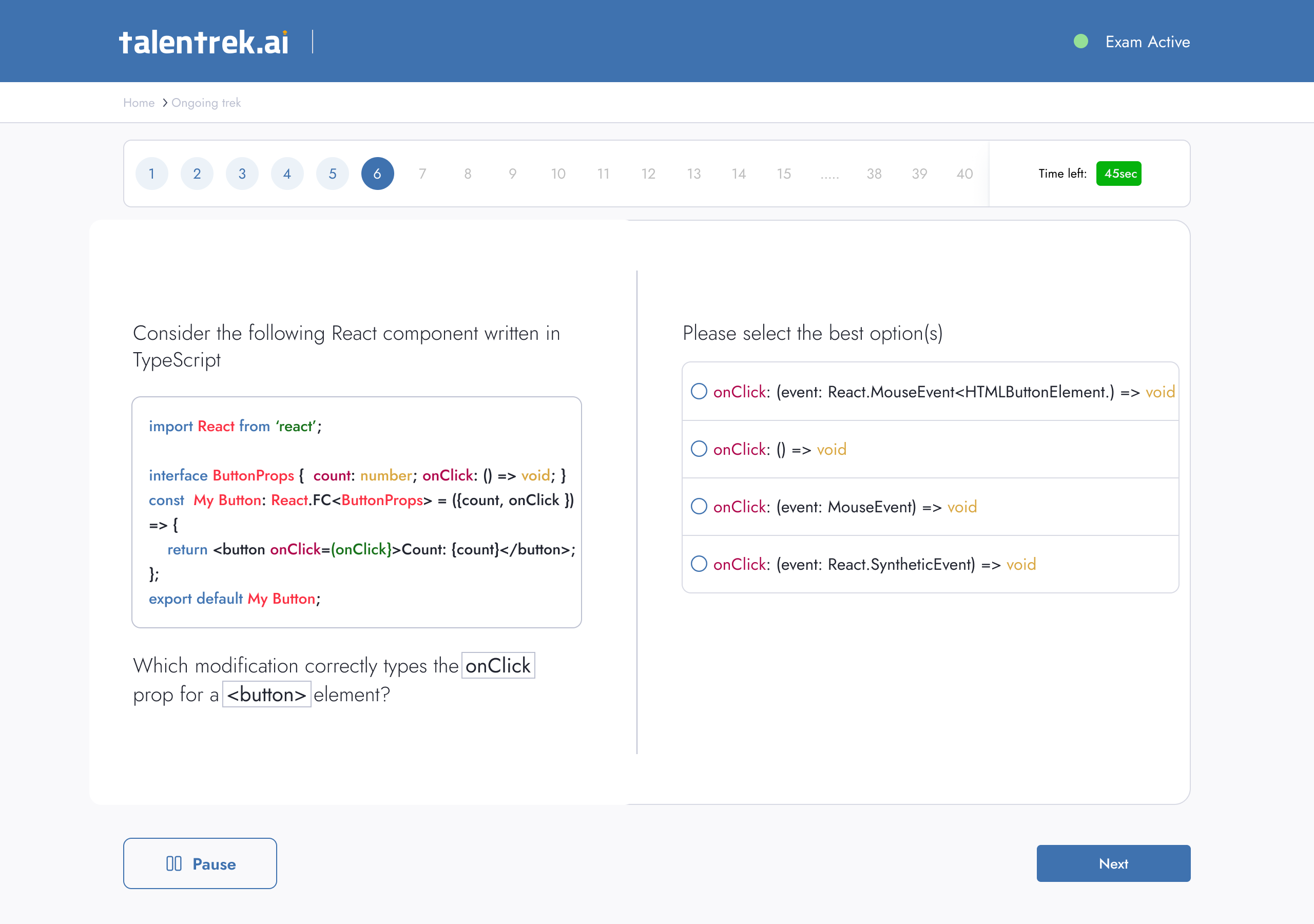Select the event: MouseEvent option
Image resolution: width=1314 pixels, height=924 pixels.
pyautogui.click(x=699, y=507)
